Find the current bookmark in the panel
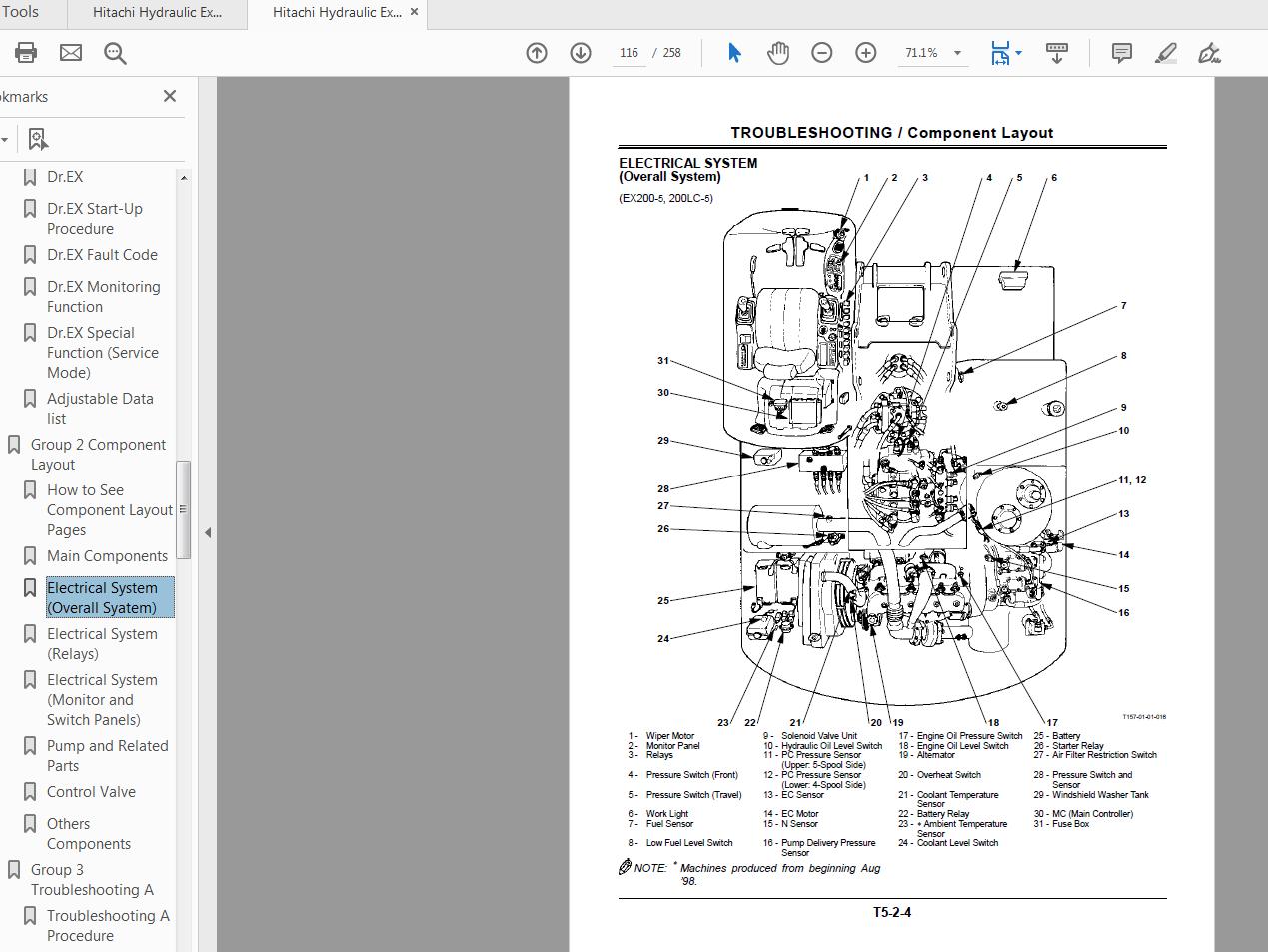The image size is (1268, 952). [x=37, y=138]
